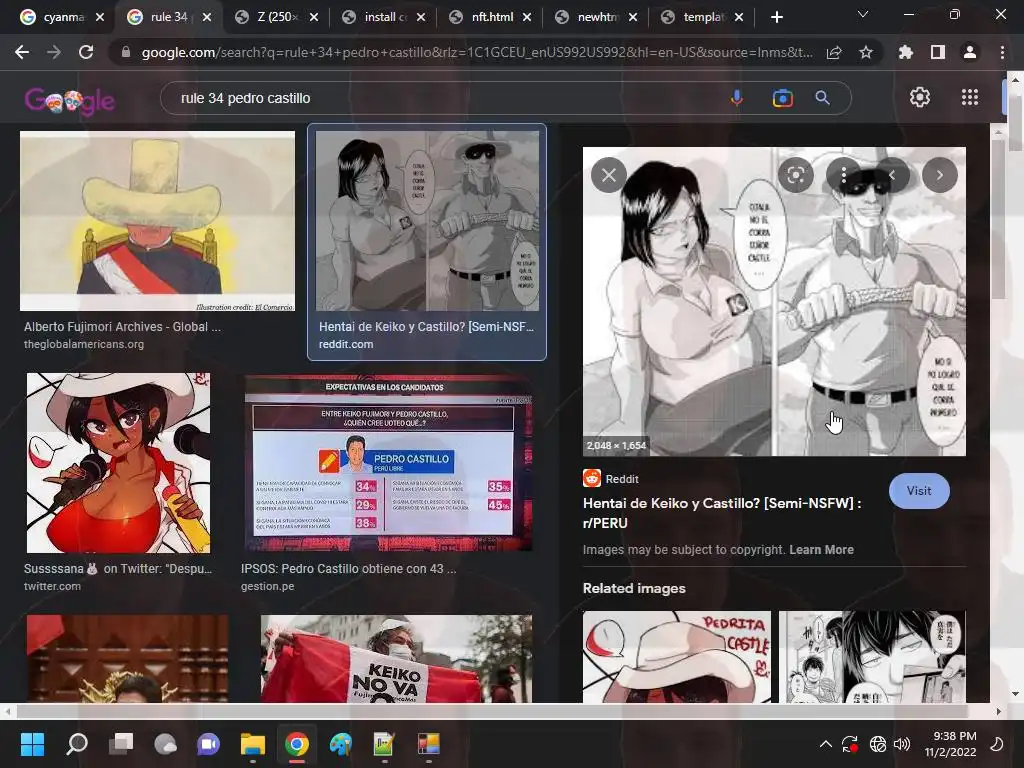Screen dimensions: 1024x768
Task: Click the browser forward arrow
Action: [54, 52]
